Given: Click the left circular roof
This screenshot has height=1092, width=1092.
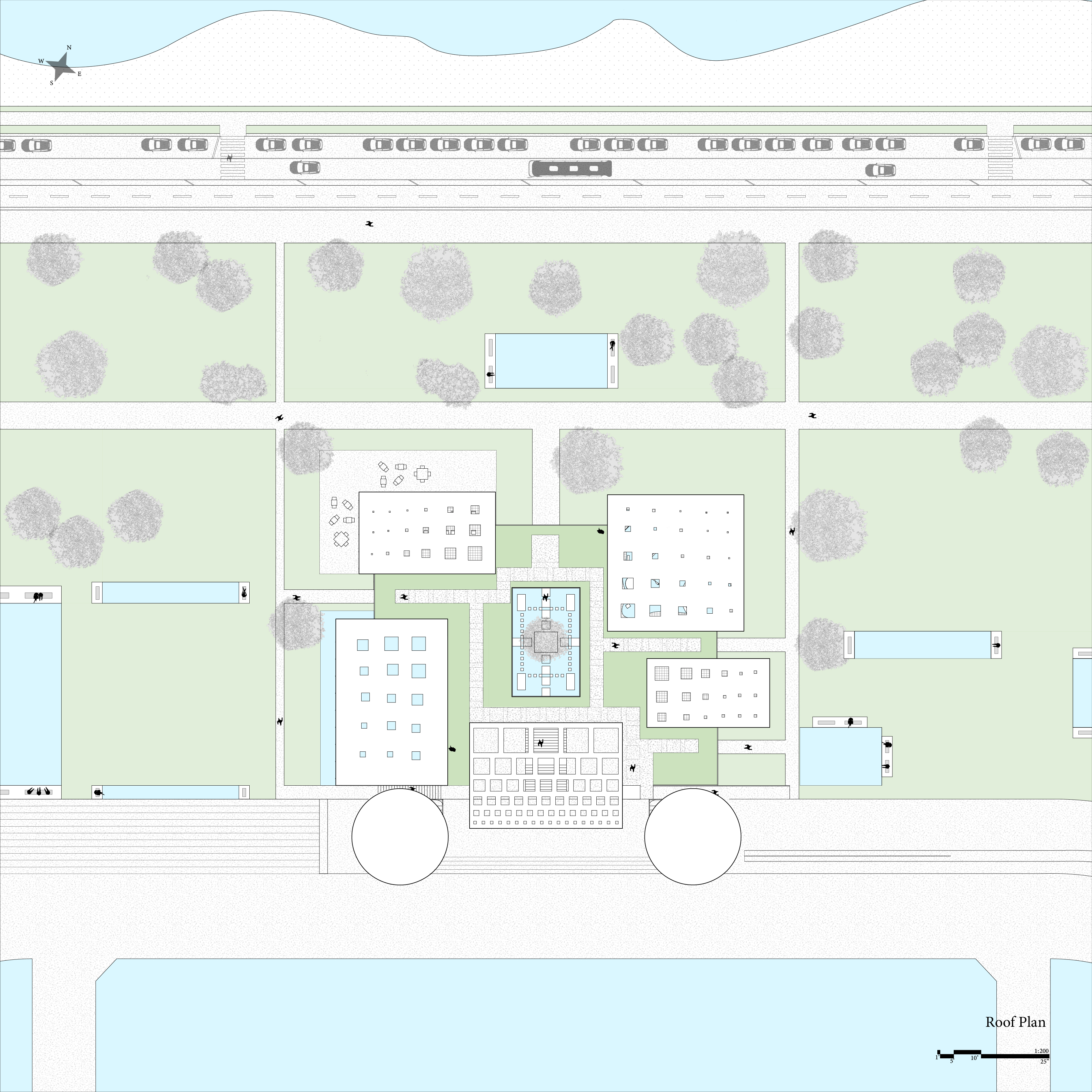Looking at the screenshot, I should coord(399,837).
